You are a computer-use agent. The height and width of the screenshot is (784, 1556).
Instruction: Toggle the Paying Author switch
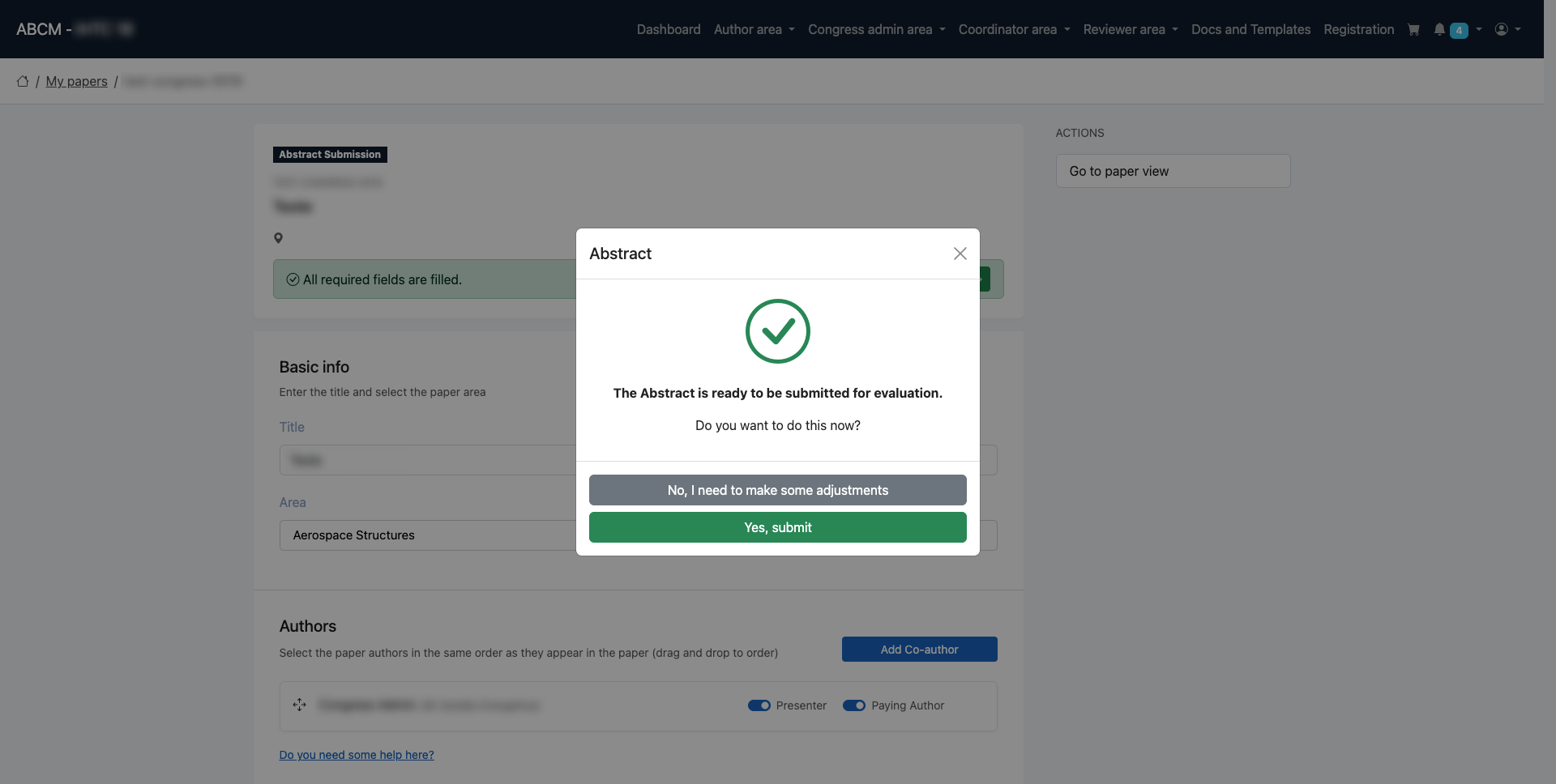(853, 705)
